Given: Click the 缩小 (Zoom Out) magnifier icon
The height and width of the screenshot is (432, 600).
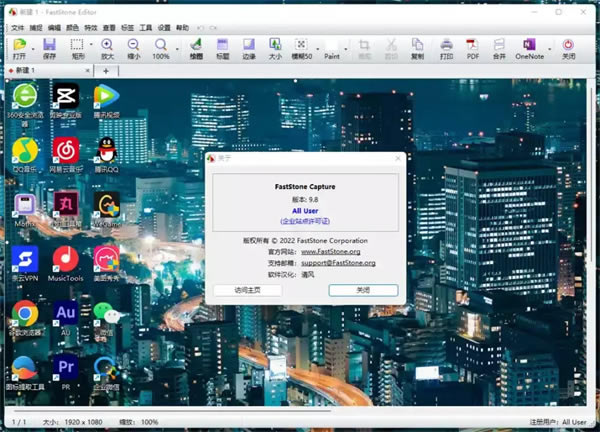Looking at the screenshot, I should pos(133,49).
